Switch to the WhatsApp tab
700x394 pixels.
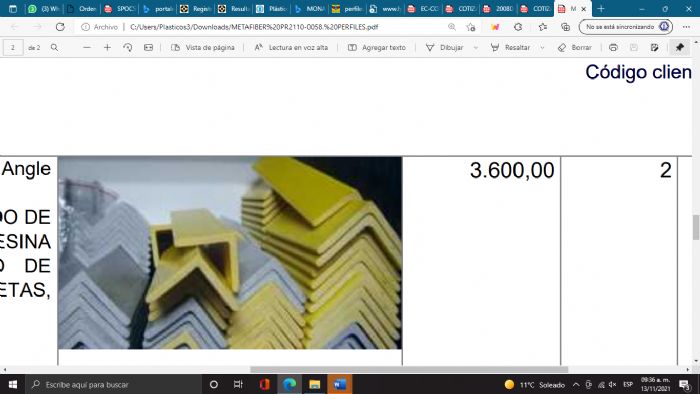[x=44, y=8]
